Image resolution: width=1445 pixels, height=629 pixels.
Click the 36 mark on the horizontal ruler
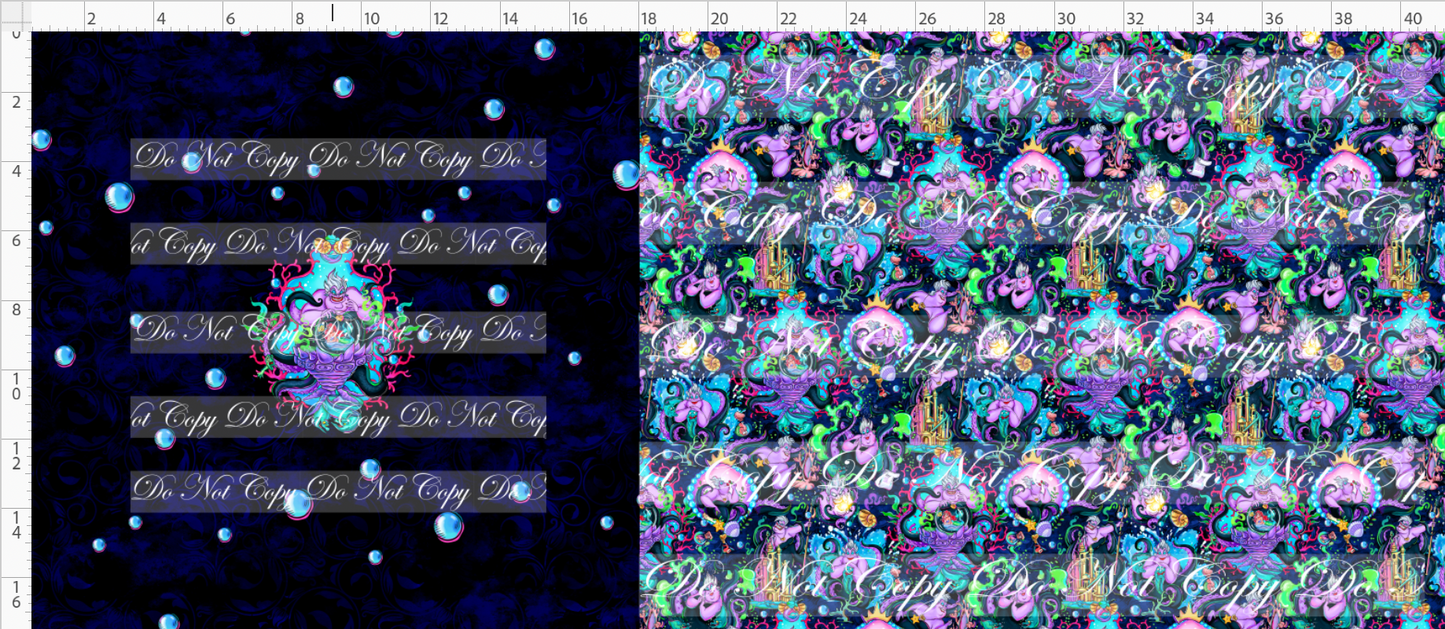(1274, 18)
